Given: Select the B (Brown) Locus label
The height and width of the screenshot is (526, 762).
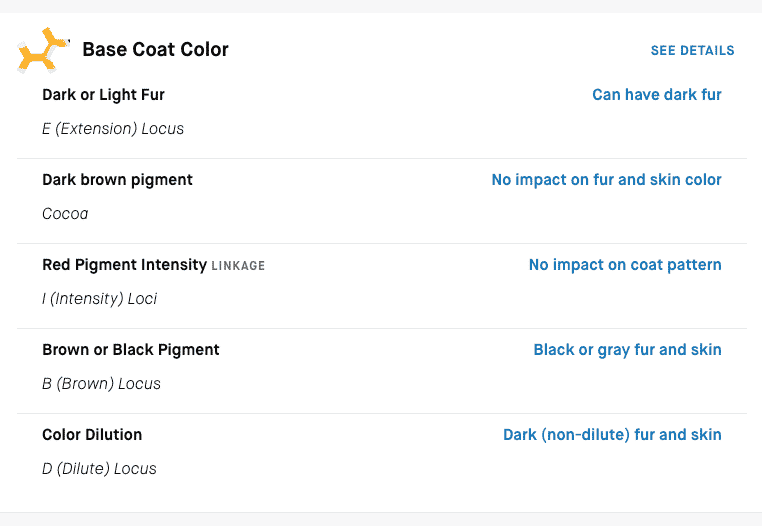Looking at the screenshot, I should [101, 384].
